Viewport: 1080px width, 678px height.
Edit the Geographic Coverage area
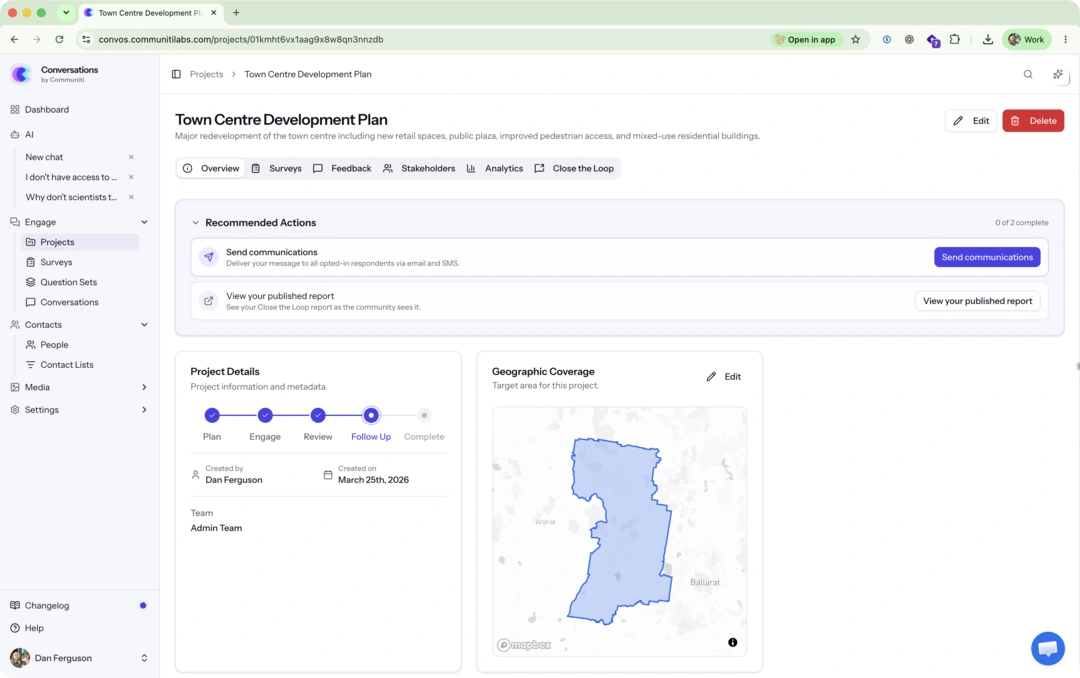pyautogui.click(x=724, y=377)
